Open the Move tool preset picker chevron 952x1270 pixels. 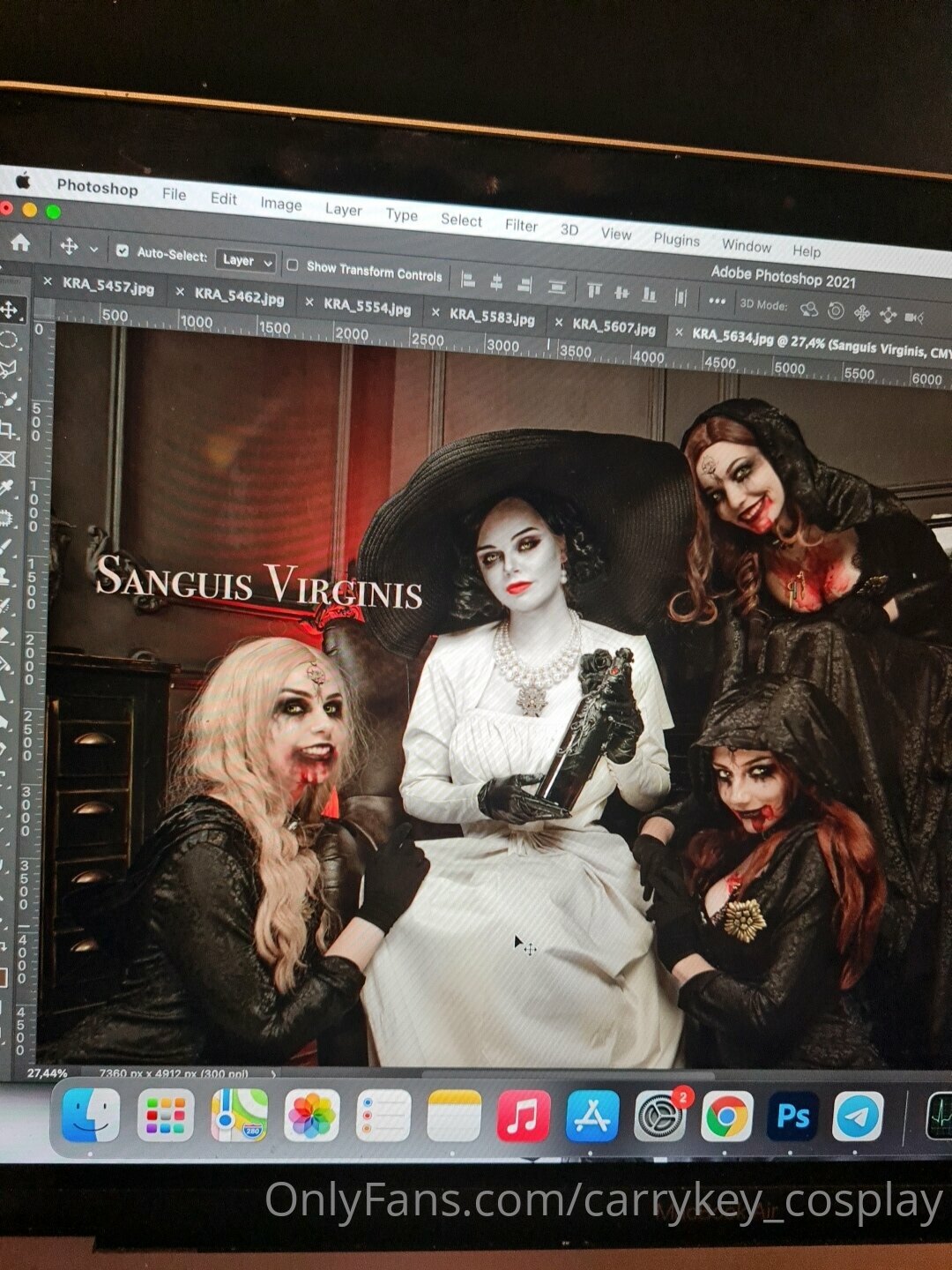click(x=93, y=250)
